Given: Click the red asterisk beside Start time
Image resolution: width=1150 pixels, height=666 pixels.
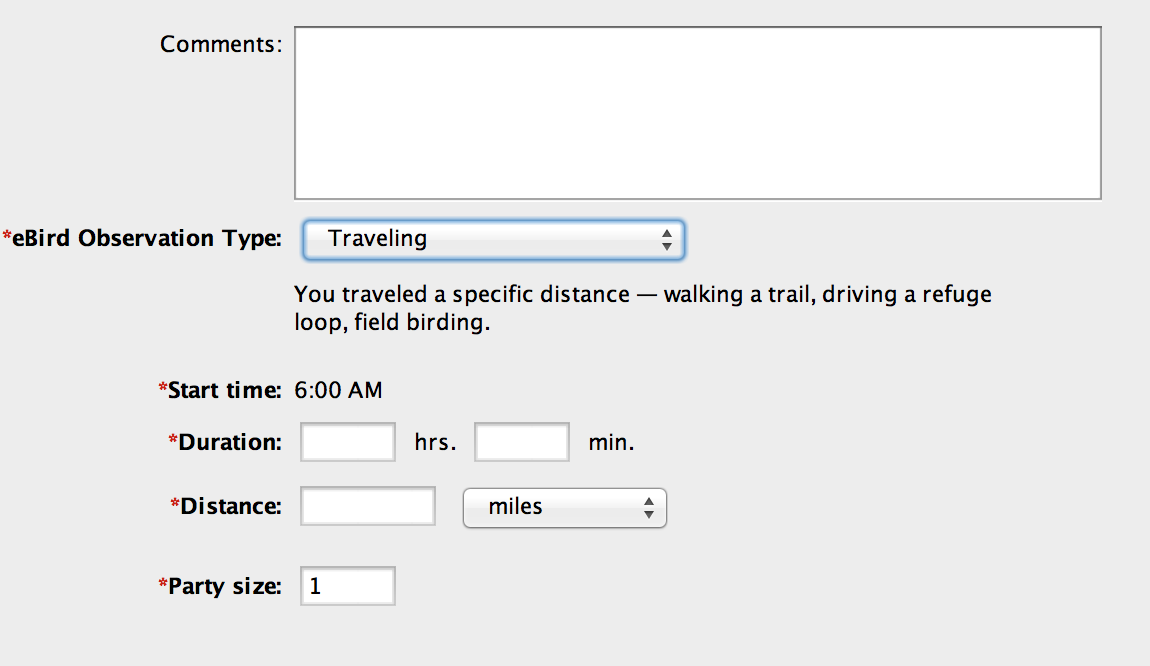Looking at the screenshot, I should [x=162, y=388].
